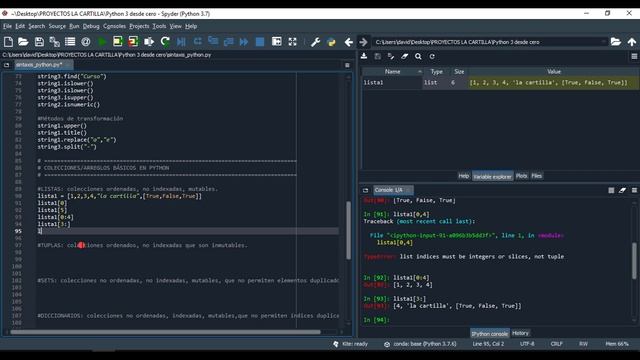Open Variable explorer options menu
The height and width of the screenshot is (360, 640).
click(x=634, y=56)
